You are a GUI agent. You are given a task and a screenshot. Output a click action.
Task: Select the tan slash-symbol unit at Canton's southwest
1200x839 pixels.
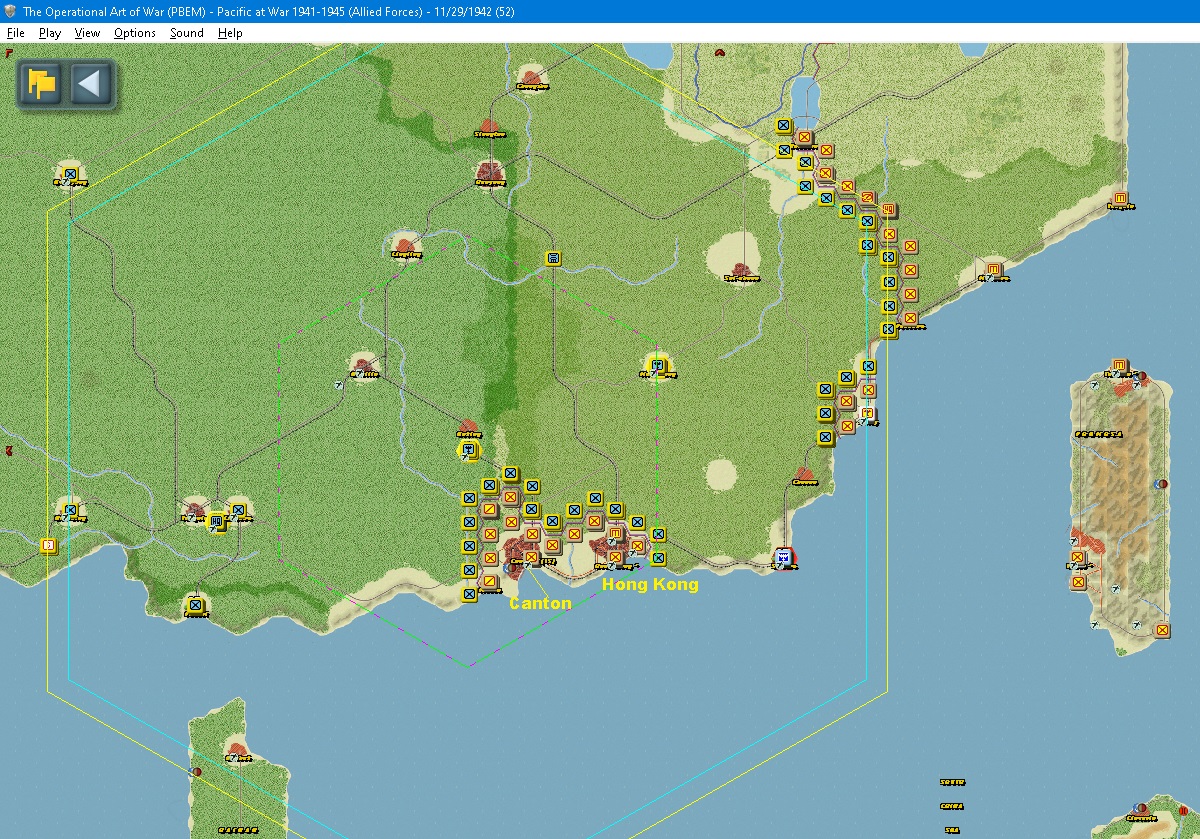click(489, 581)
